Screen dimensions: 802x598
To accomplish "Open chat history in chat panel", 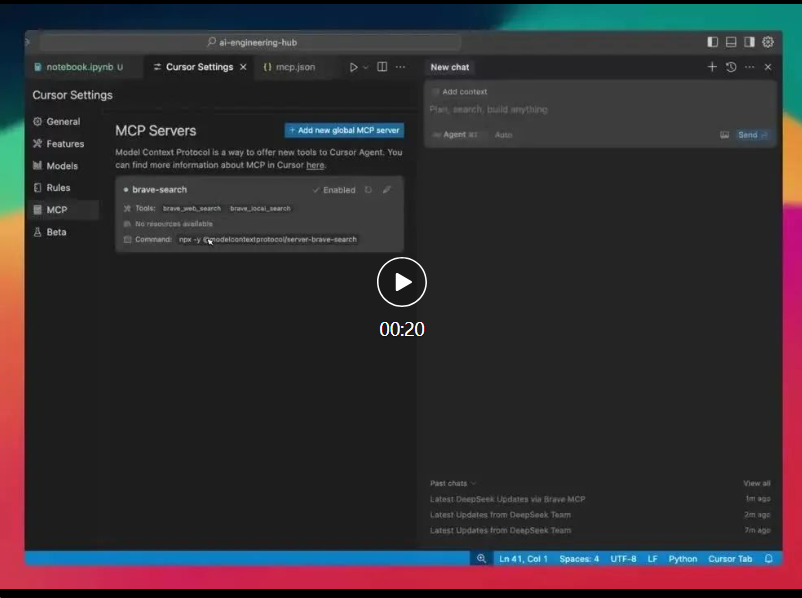I will click(x=731, y=67).
